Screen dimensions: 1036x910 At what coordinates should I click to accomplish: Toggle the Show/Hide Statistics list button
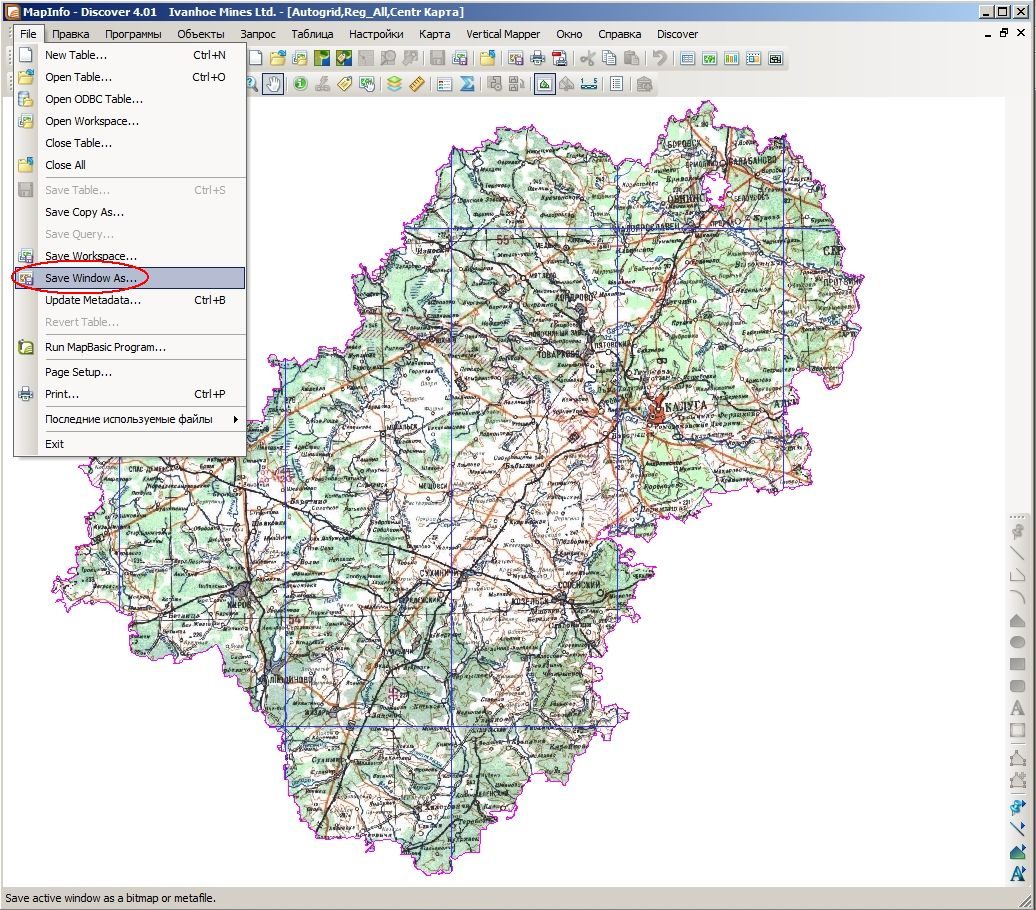tap(616, 84)
